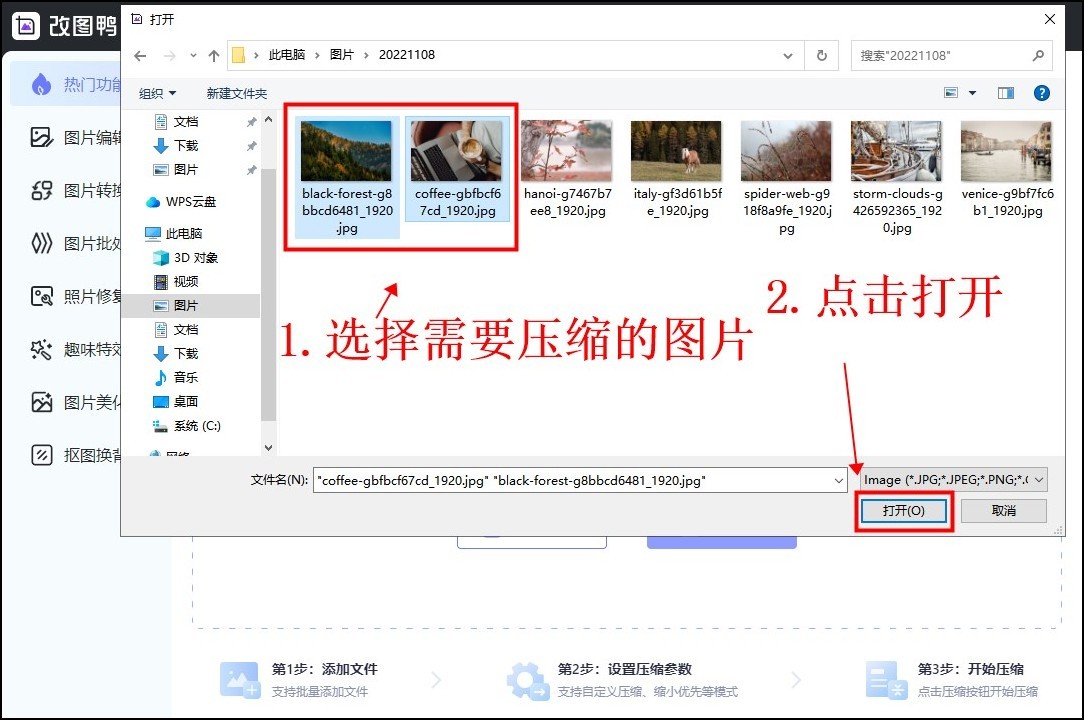The image size is (1084, 720).
Task: Select the hanoi-g7467b7ee8 thumbnail
Action: coord(566,150)
